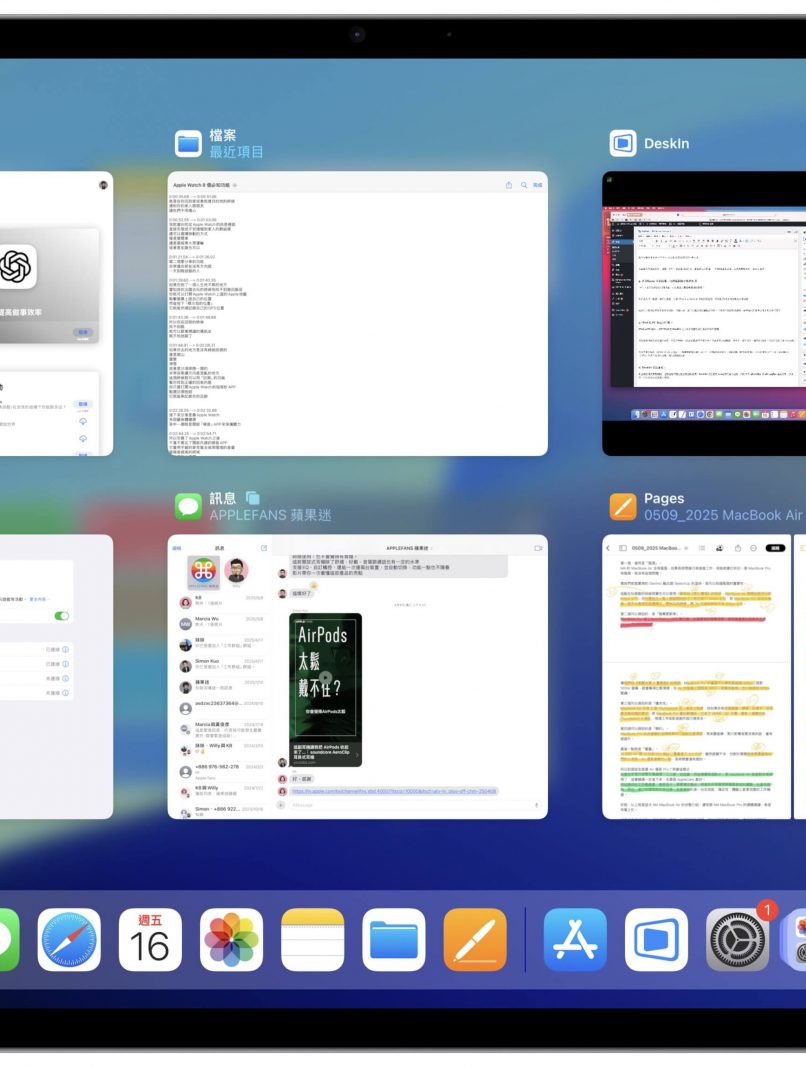Screen dimensions: 806x1067
Task: Switch to the Files recent items window
Action: point(357,313)
